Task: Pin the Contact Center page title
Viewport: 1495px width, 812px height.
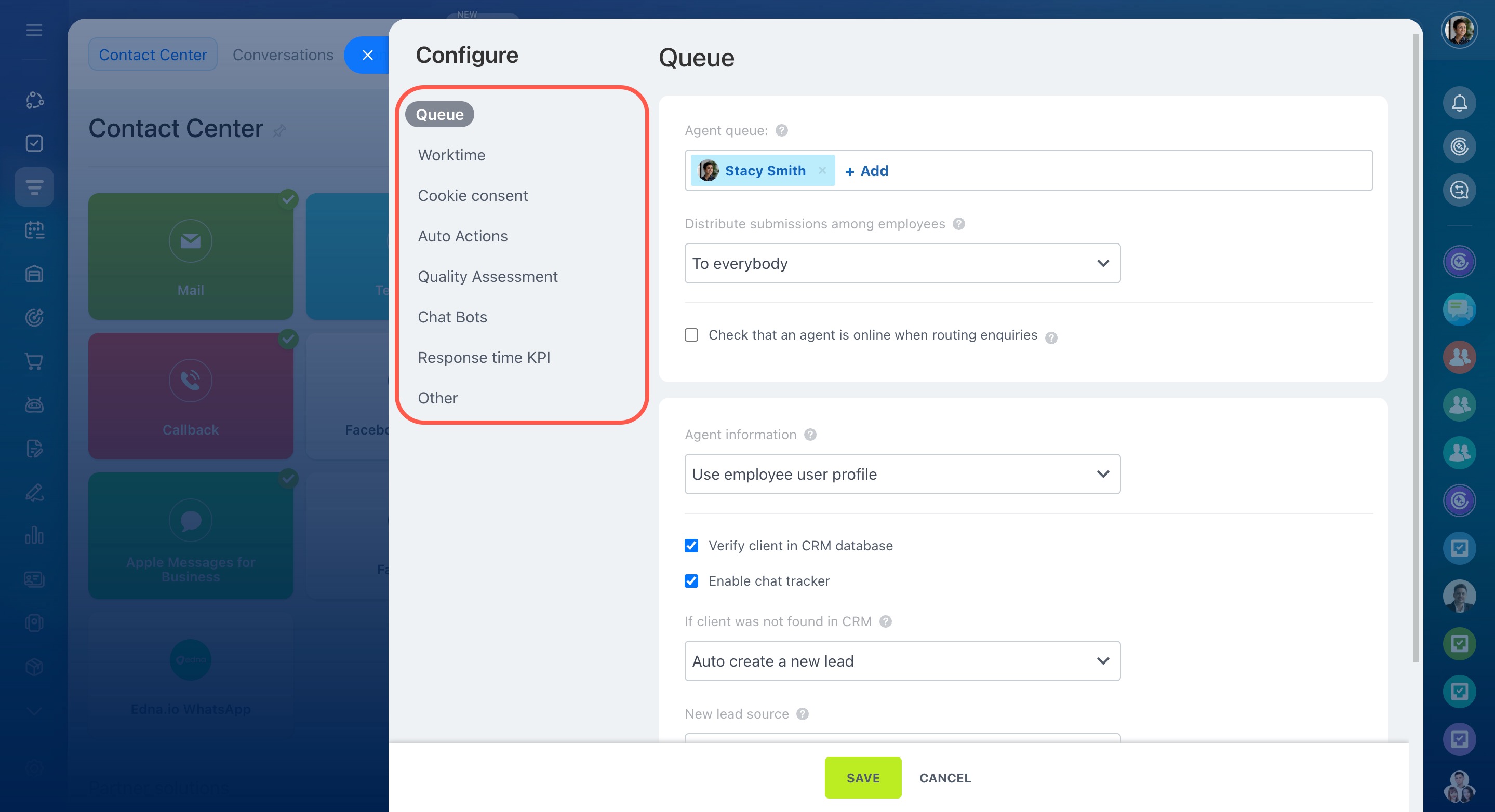Action: 279,130
